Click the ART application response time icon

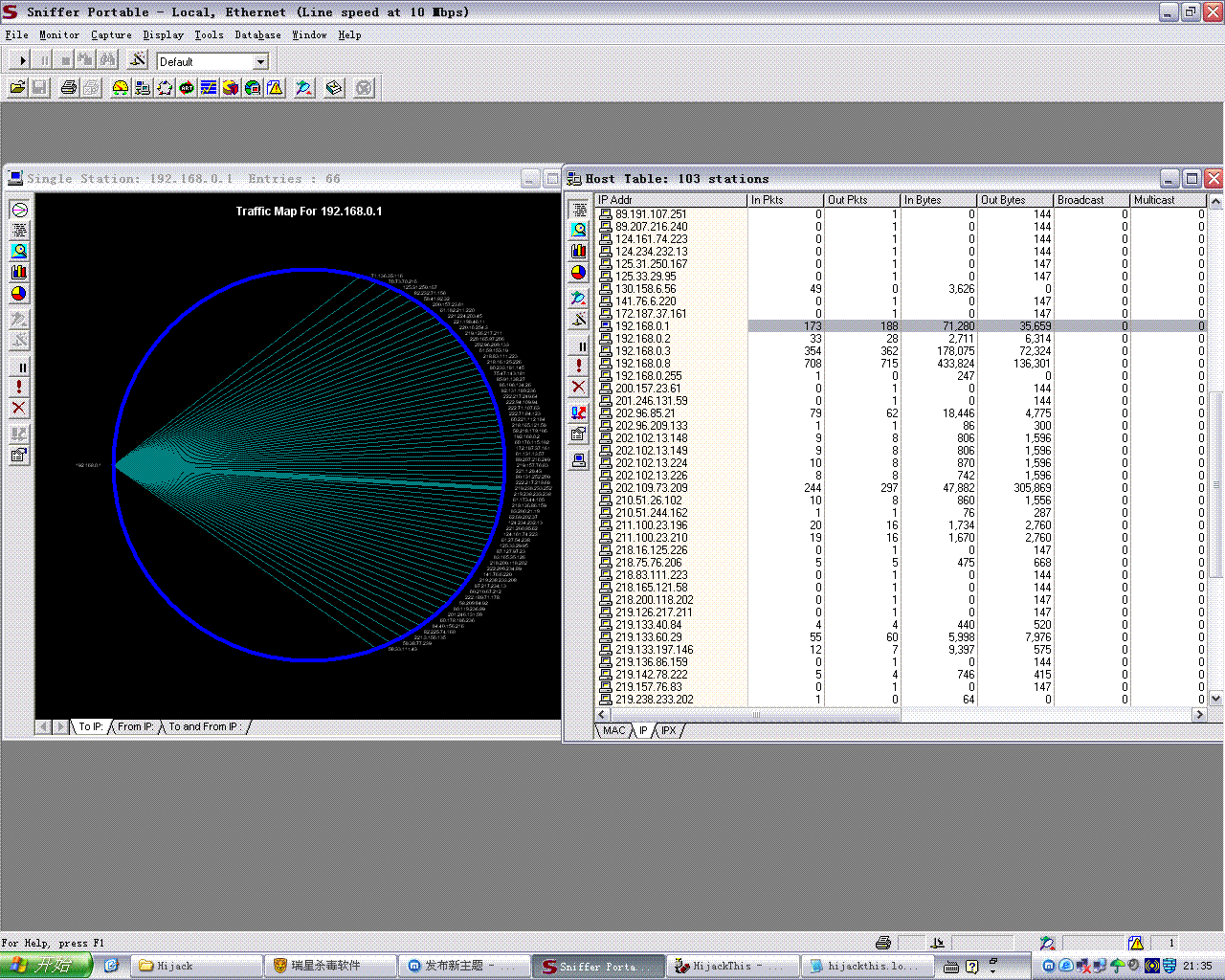click(x=187, y=88)
